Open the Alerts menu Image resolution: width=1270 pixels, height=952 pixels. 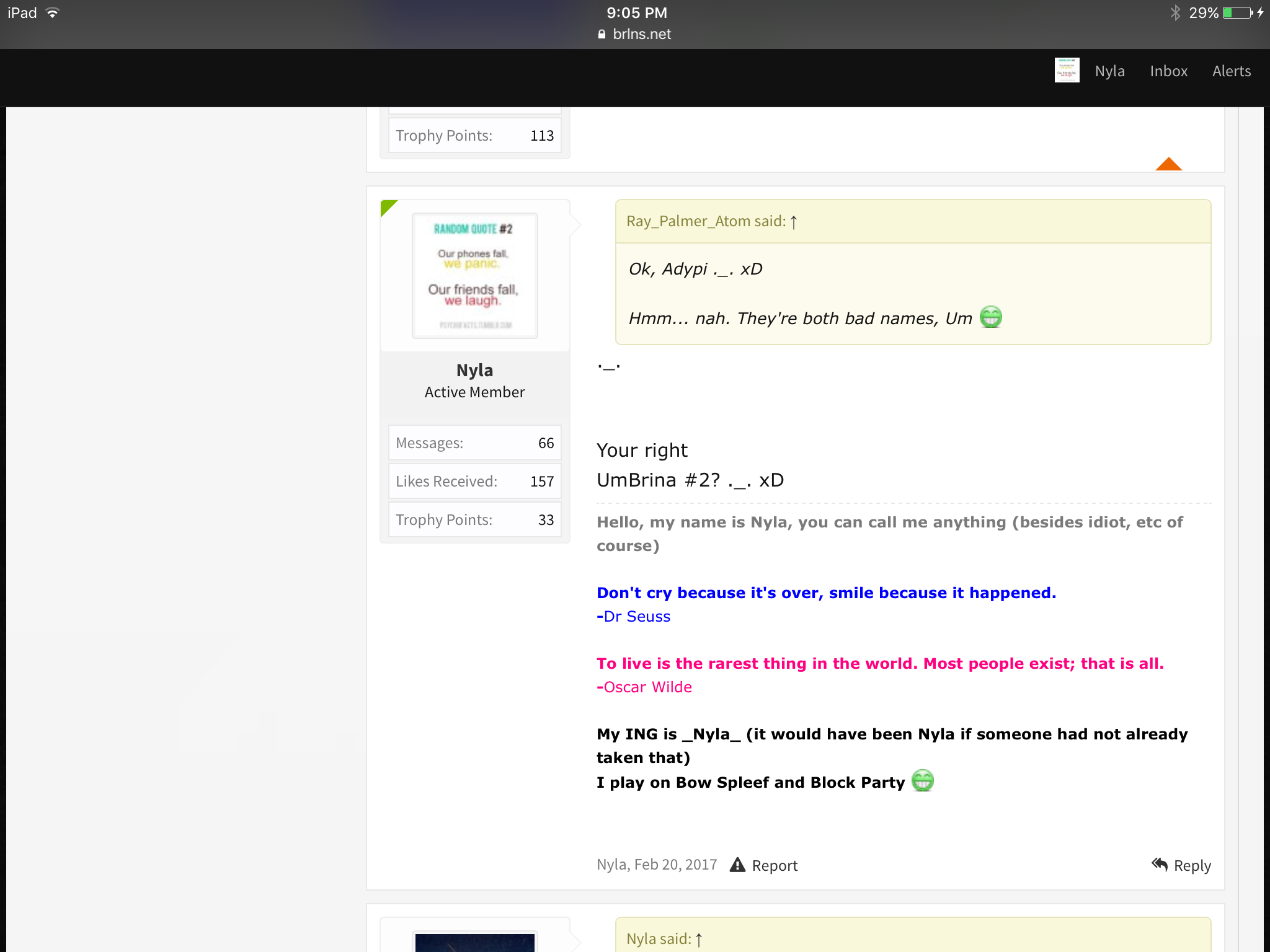point(1232,71)
